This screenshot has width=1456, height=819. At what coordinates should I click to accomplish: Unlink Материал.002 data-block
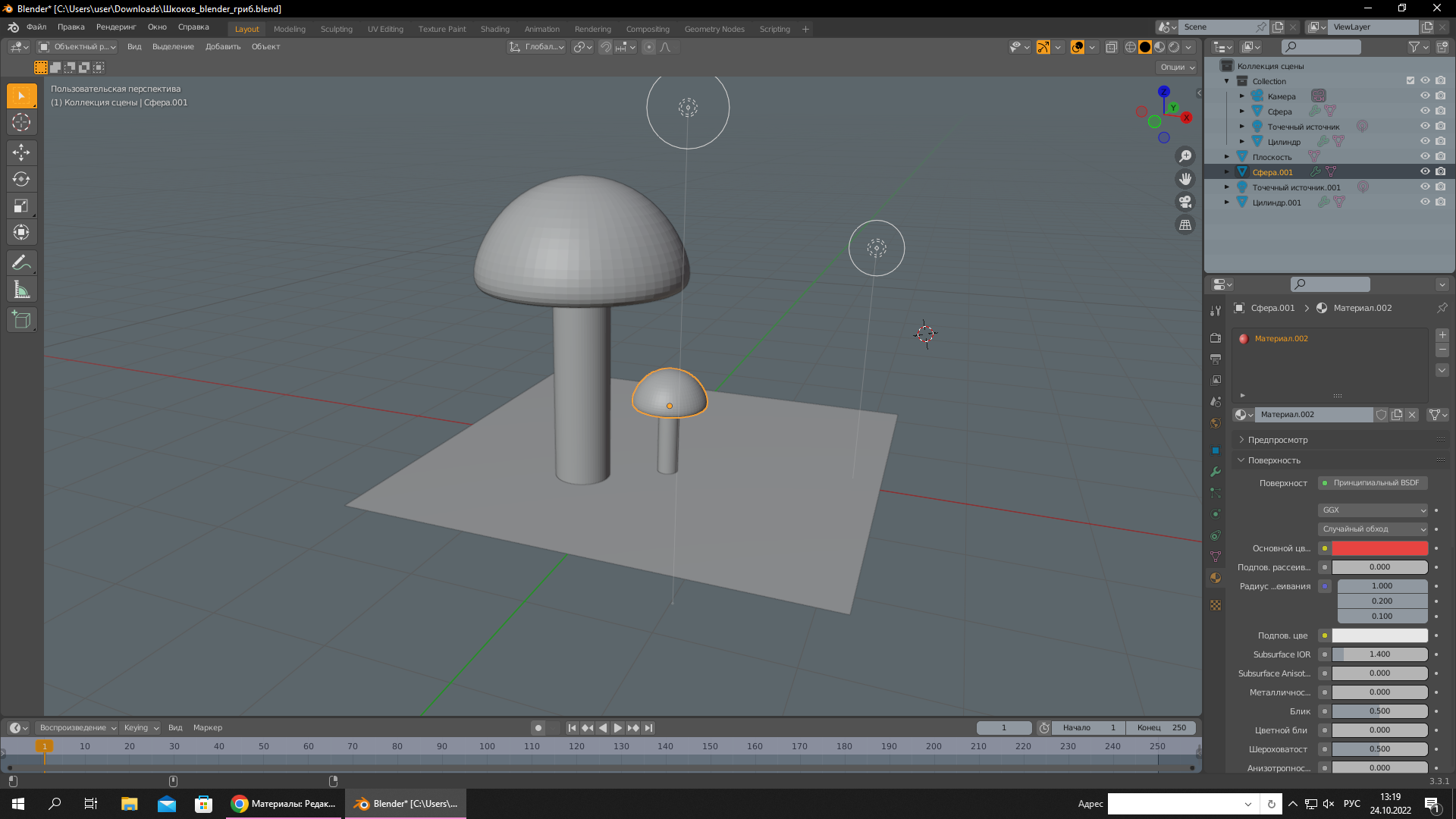pos(1412,415)
